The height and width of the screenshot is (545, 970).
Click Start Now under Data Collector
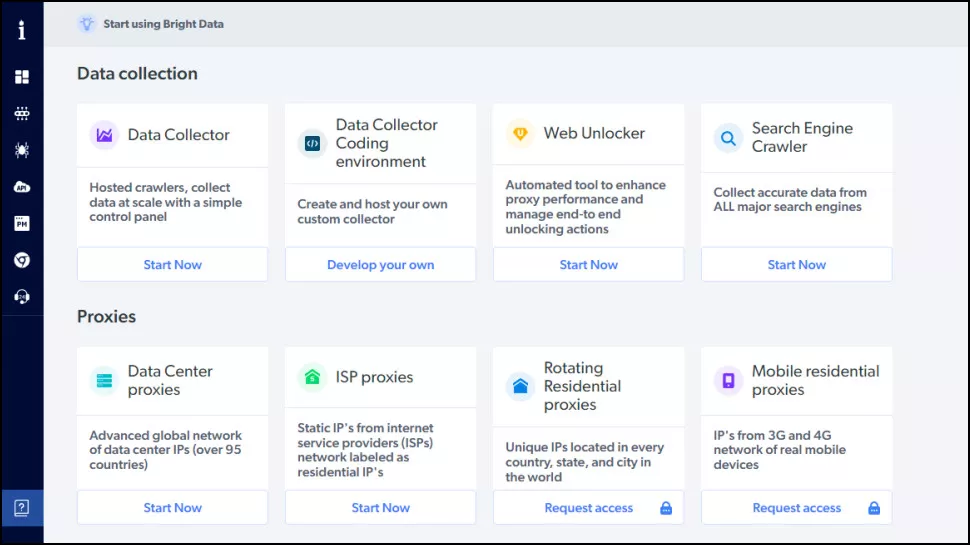(x=172, y=265)
